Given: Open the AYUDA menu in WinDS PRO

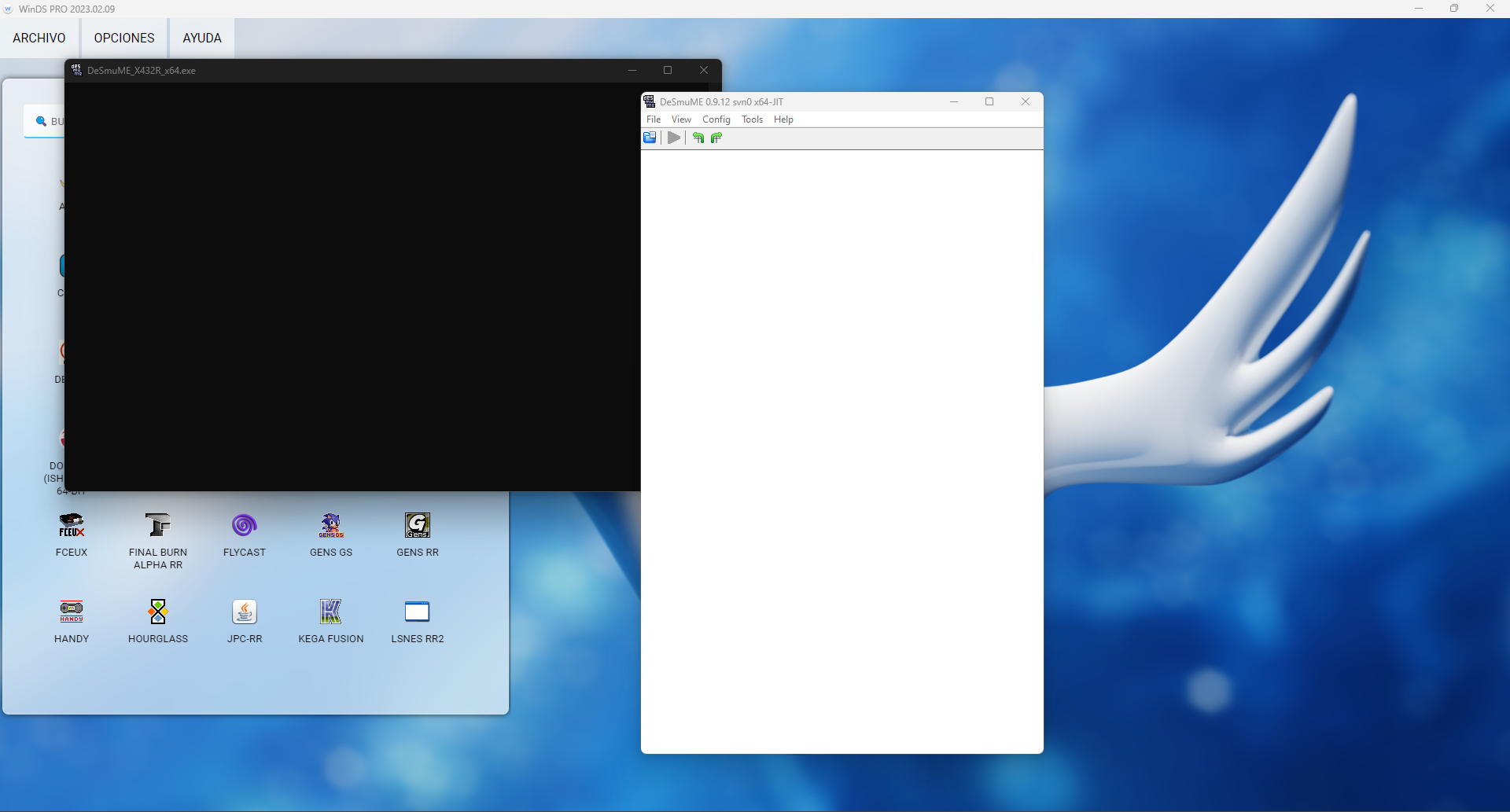Looking at the screenshot, I should (x=202, y=38).
